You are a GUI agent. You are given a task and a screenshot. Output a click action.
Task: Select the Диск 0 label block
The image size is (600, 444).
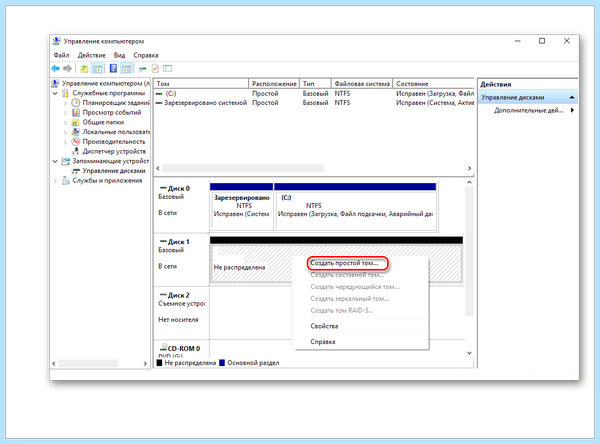point(181,205)
